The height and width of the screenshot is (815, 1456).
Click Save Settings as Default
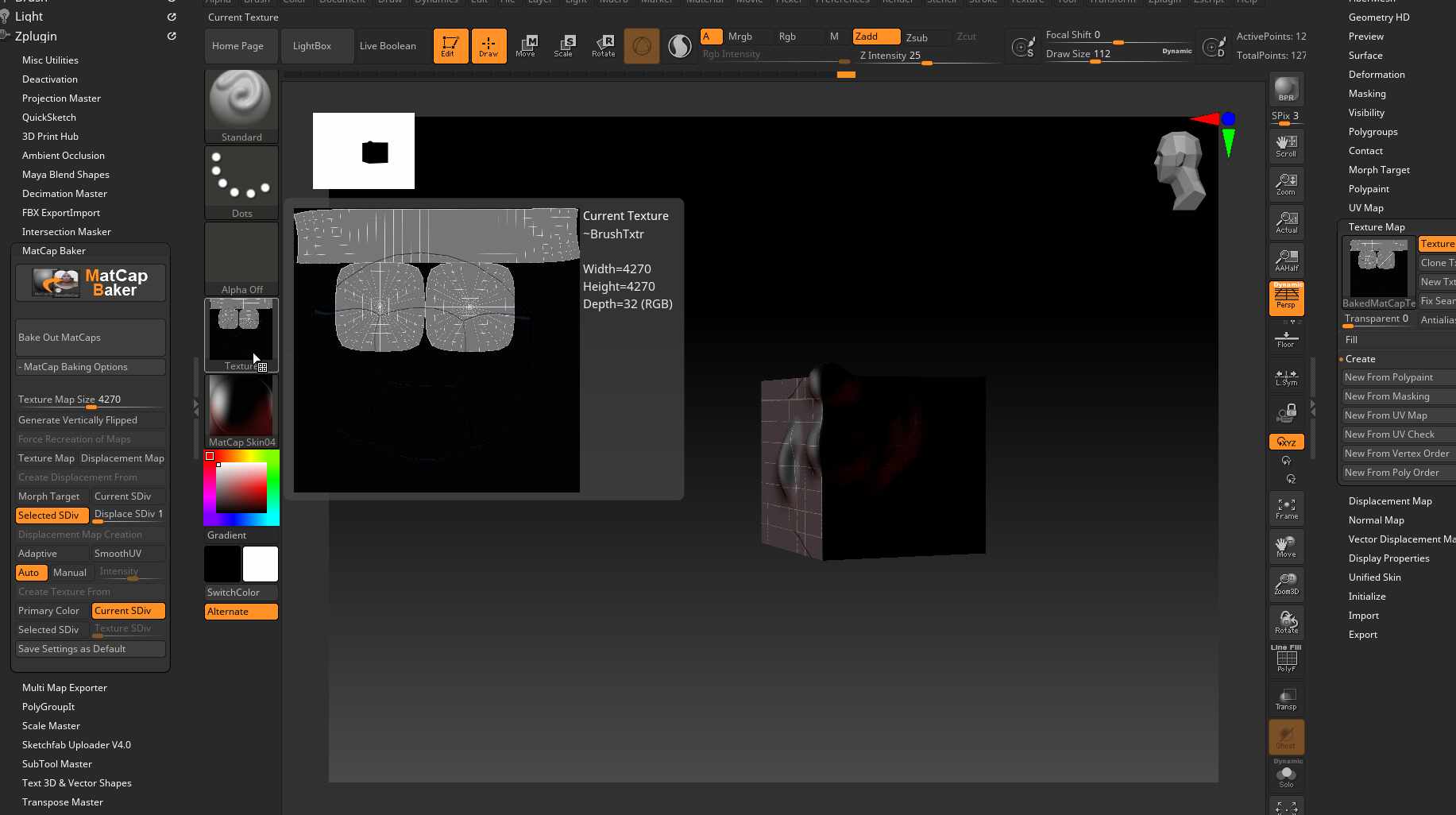(91, 649)
